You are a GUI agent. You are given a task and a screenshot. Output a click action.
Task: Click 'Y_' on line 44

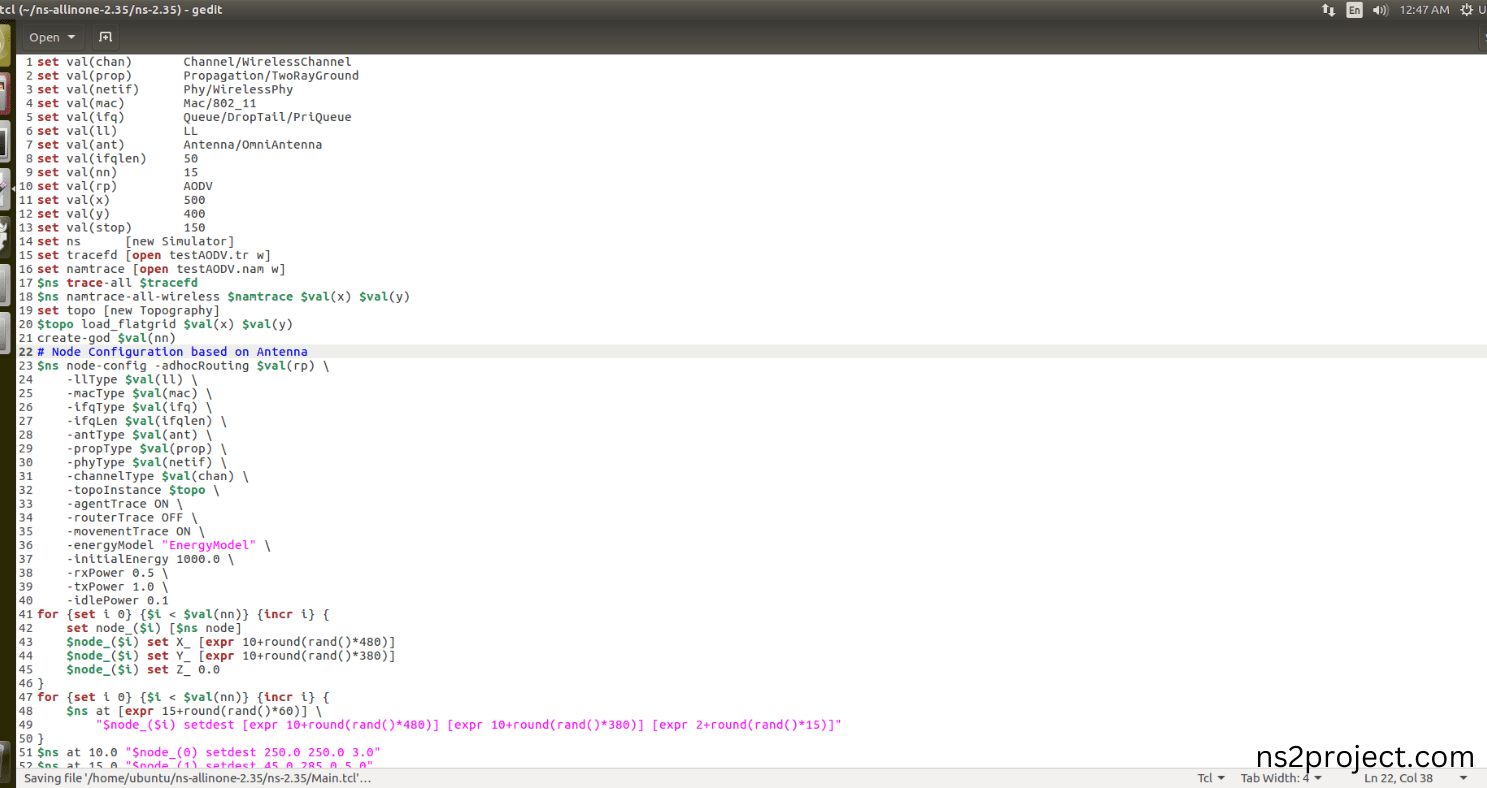[183, 656]
